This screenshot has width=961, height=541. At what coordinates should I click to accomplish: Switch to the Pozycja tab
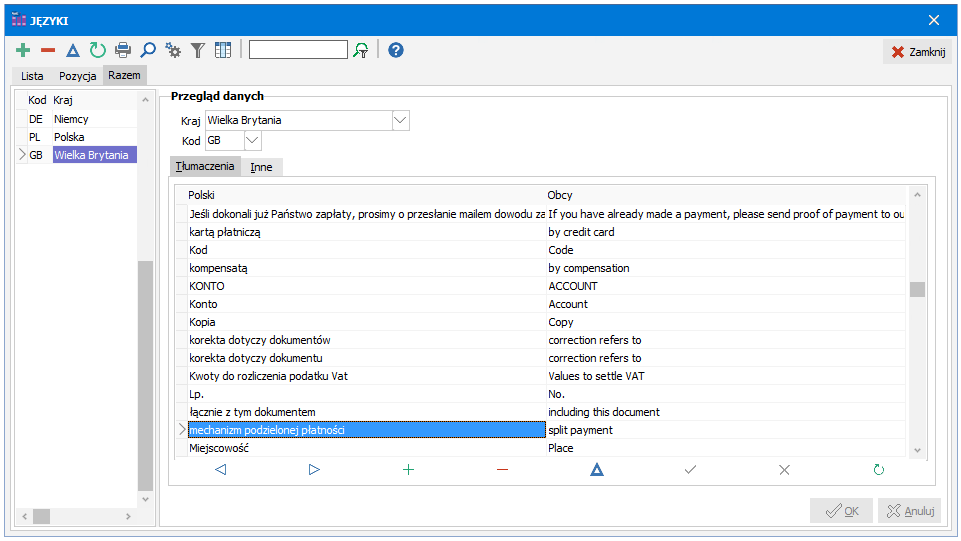(x=77, y=76)
